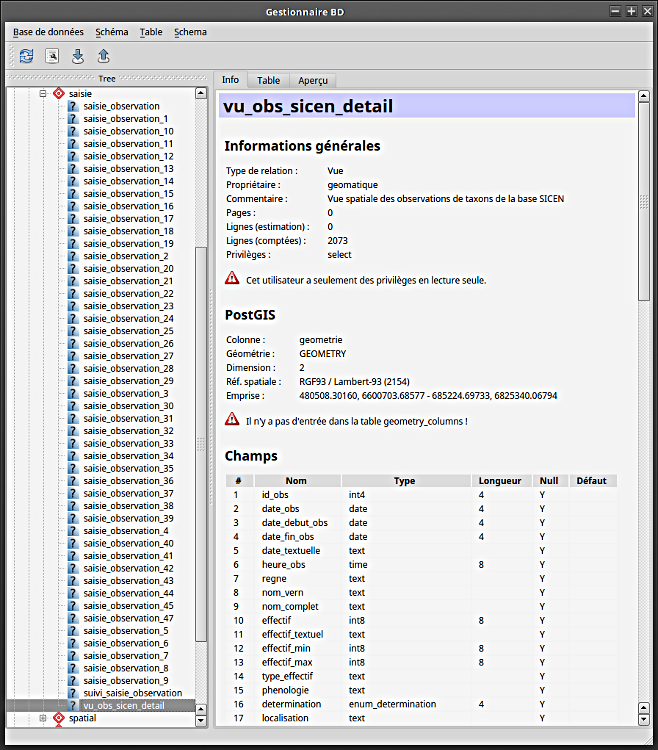Switch to the Aperçu tab
Image resolution: width=658 pixels, height=750 pixels.
click(x=312, y=80)
